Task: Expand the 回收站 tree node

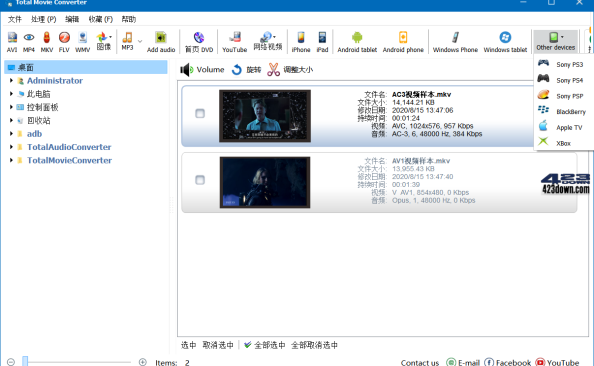Action: click(x=11, y=120)
